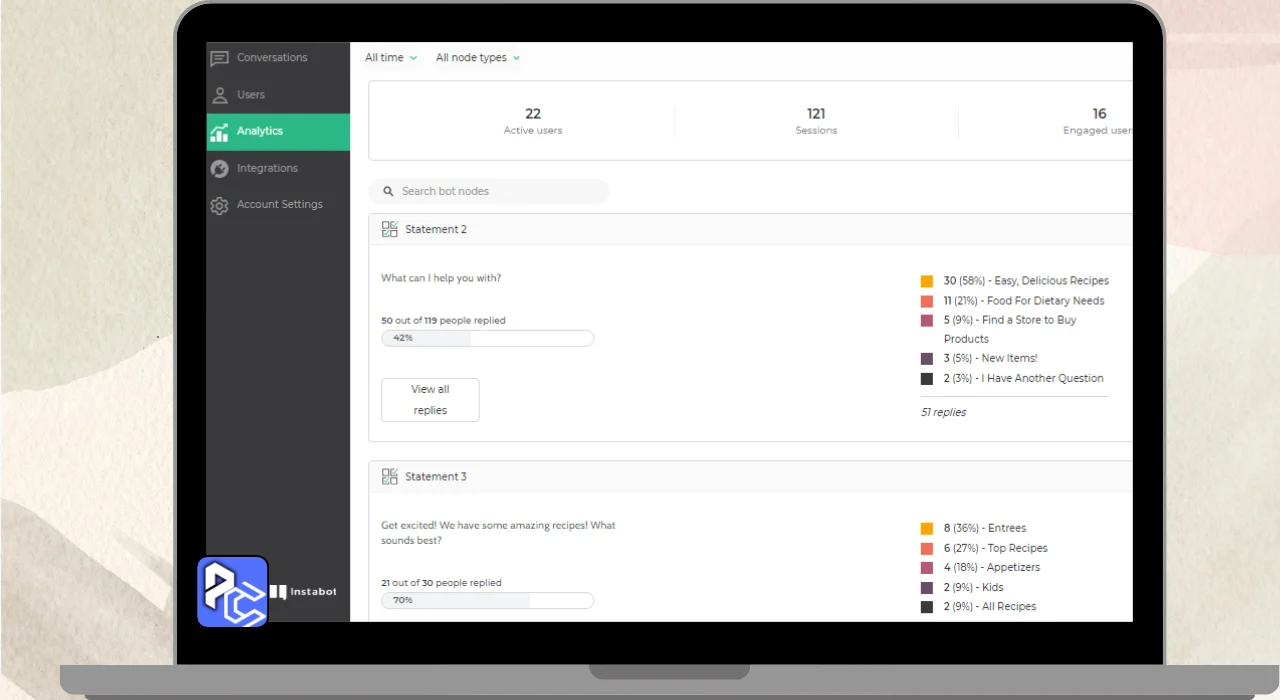The height and width of the screenshot is (700, 1280).
Task: Click the Integrations icon in sidebar
Action: click(x=219, y=169)
